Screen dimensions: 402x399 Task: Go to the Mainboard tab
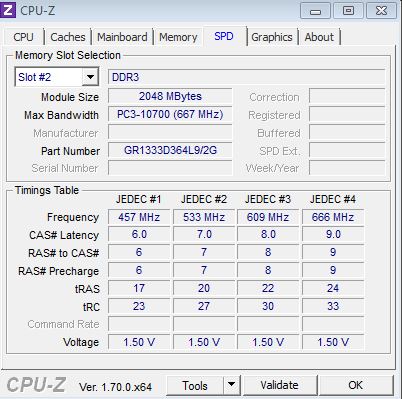(122, 37)
